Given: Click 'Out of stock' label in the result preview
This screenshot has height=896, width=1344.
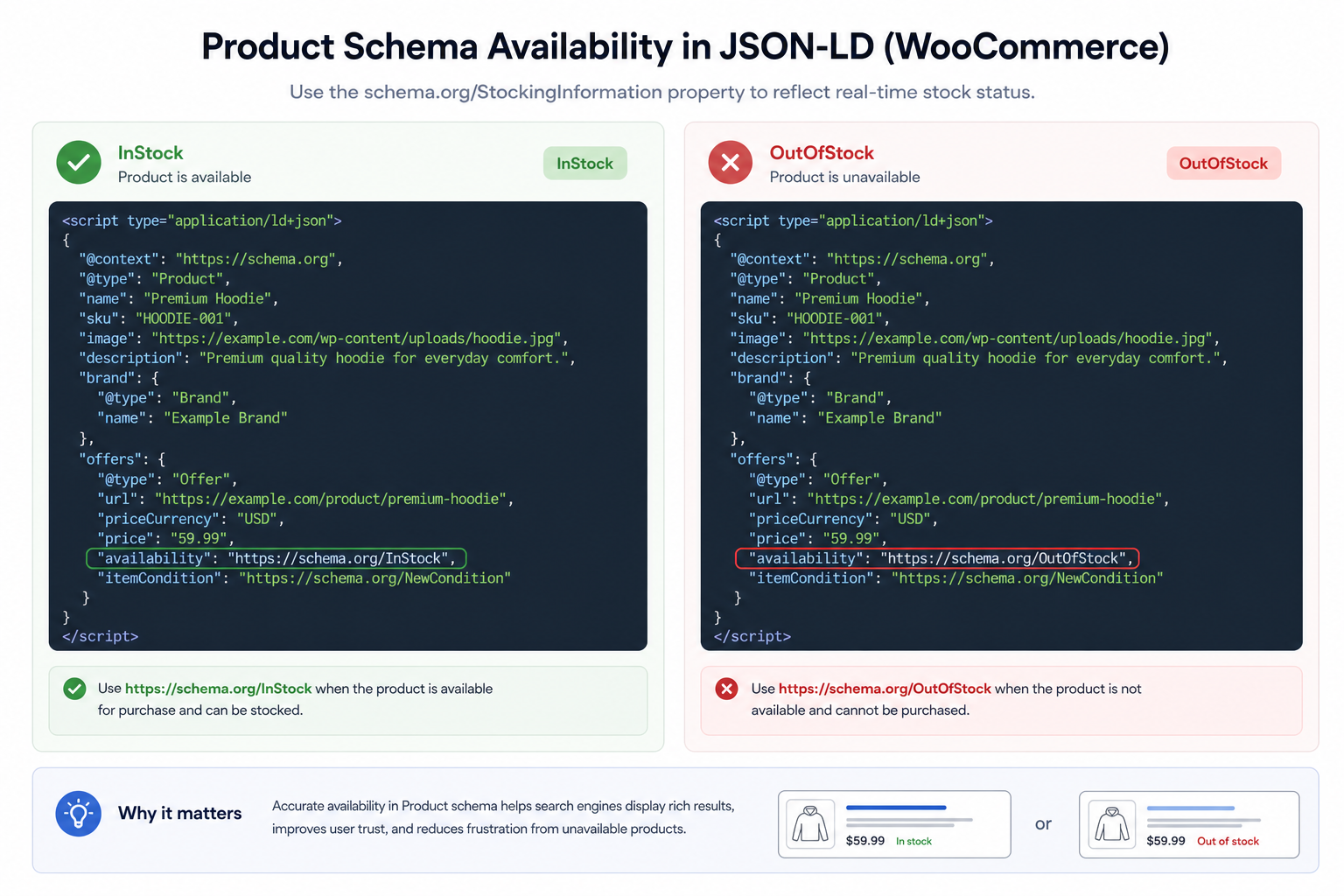Looking at the screenshot, I should [1228, 841].
